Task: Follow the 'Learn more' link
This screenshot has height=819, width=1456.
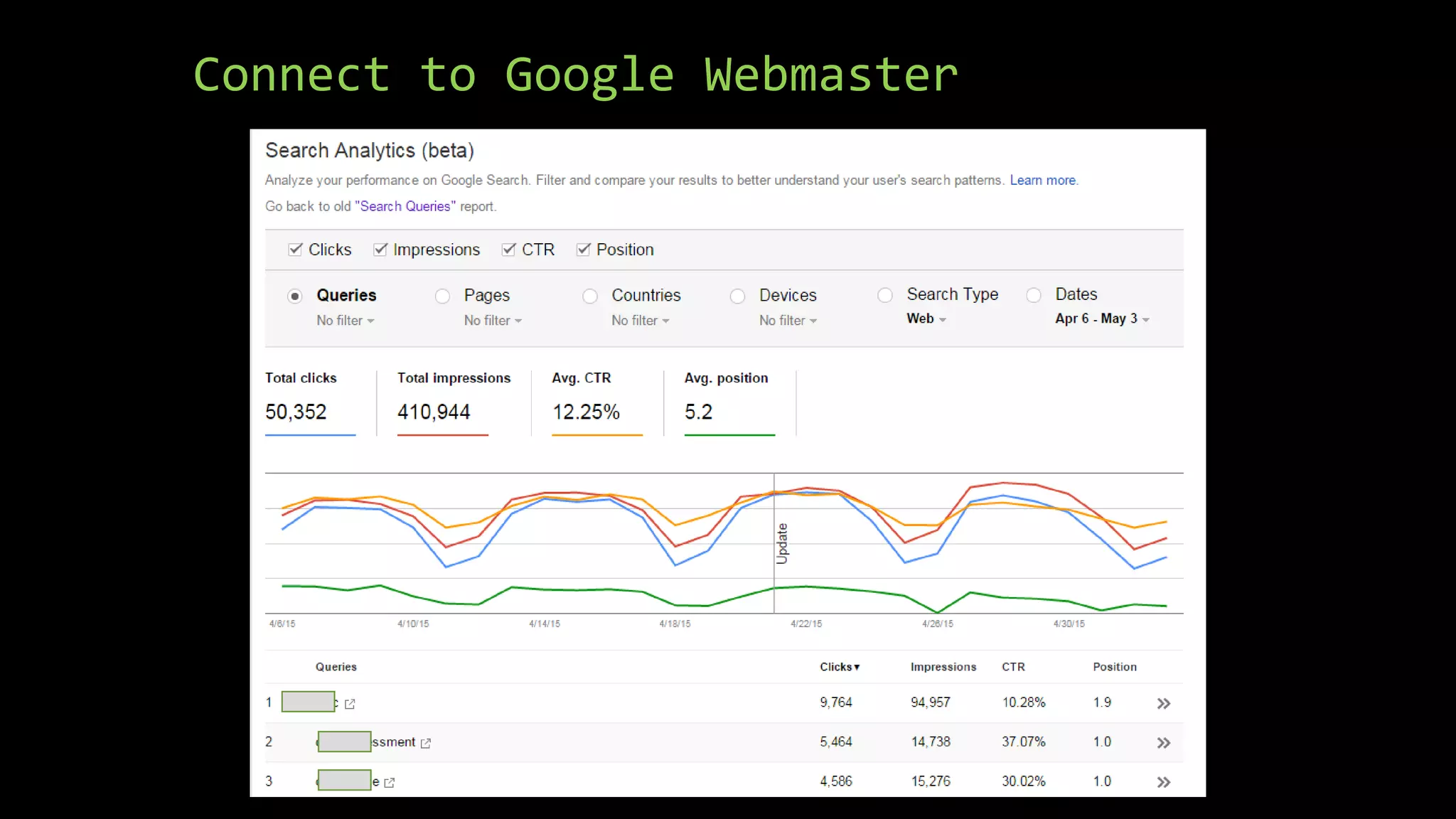Action: [1043, 181]
